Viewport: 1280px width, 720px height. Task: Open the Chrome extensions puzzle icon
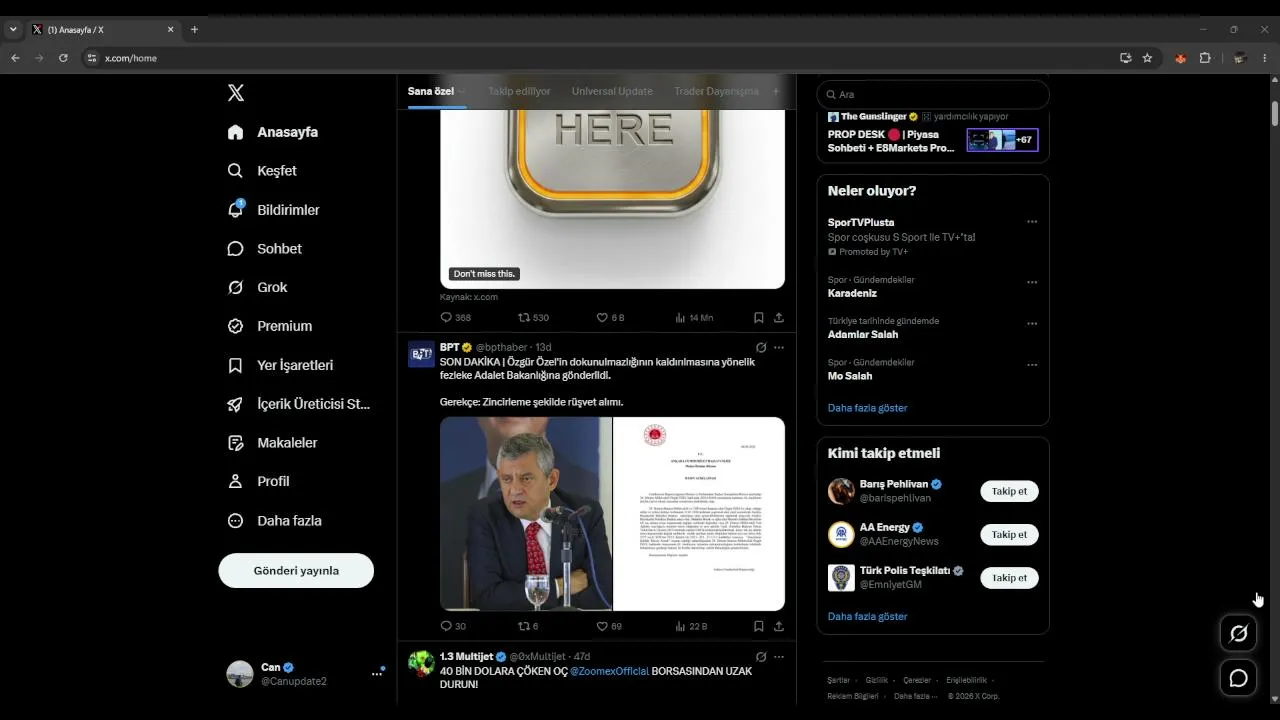click(1205, 58)
